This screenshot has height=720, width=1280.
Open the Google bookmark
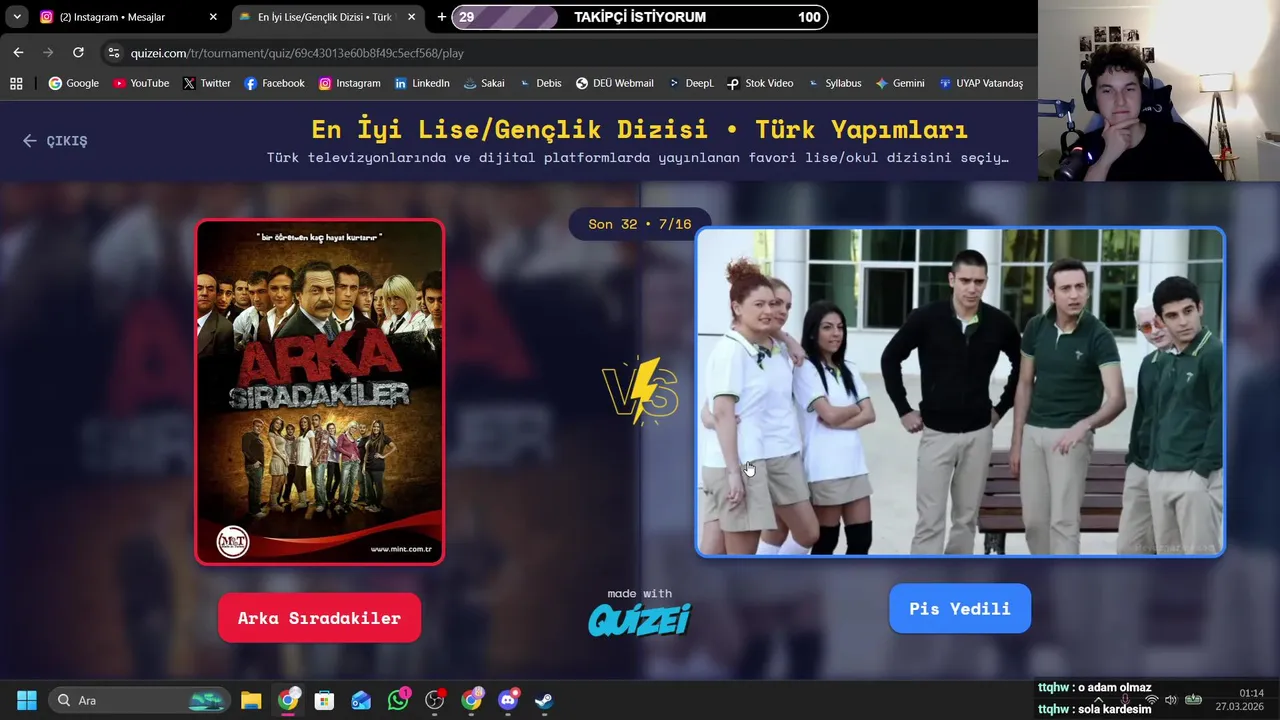[74, 84]
